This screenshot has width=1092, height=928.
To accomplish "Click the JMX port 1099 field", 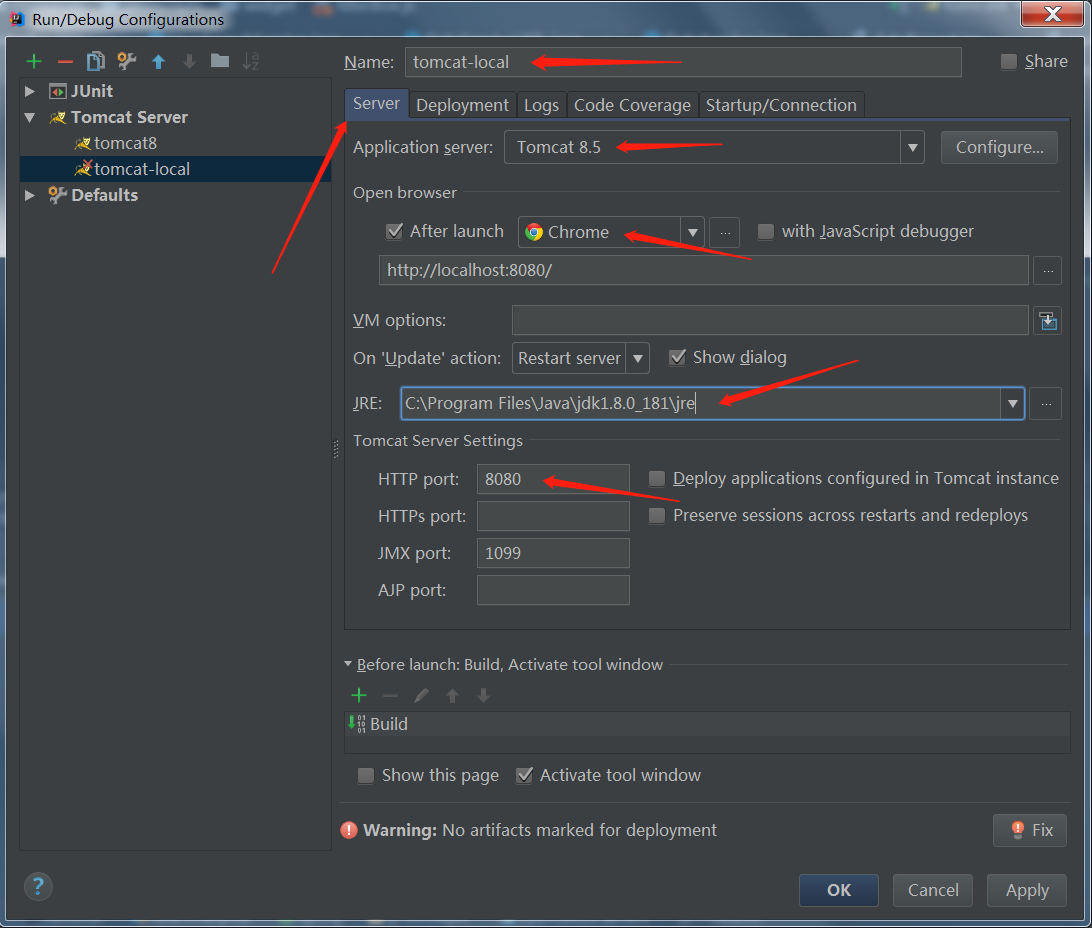I will (553, 553).
